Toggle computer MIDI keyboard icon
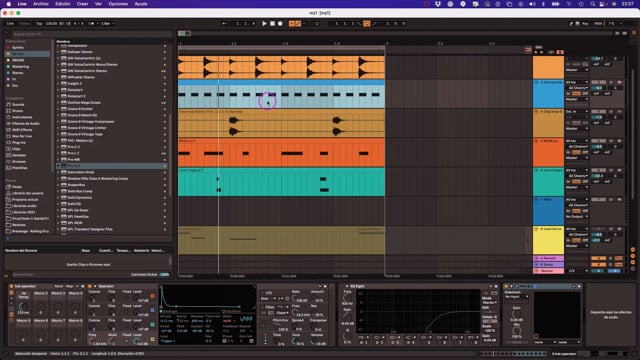 point(578,24)
